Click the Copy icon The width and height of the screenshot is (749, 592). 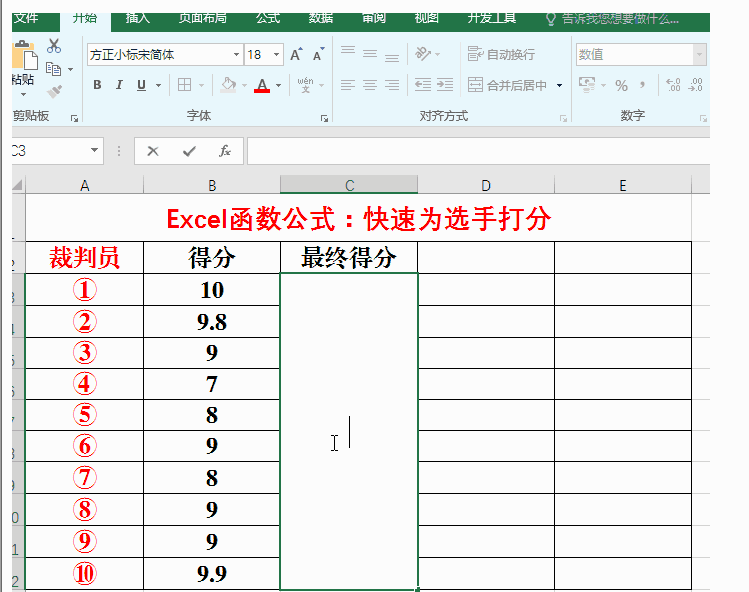tap(54, 69)
